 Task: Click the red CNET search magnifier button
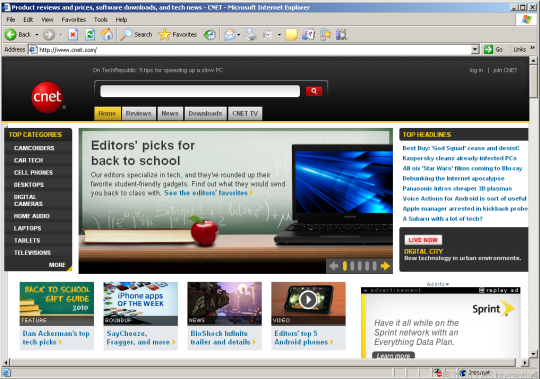pos(314,91)
